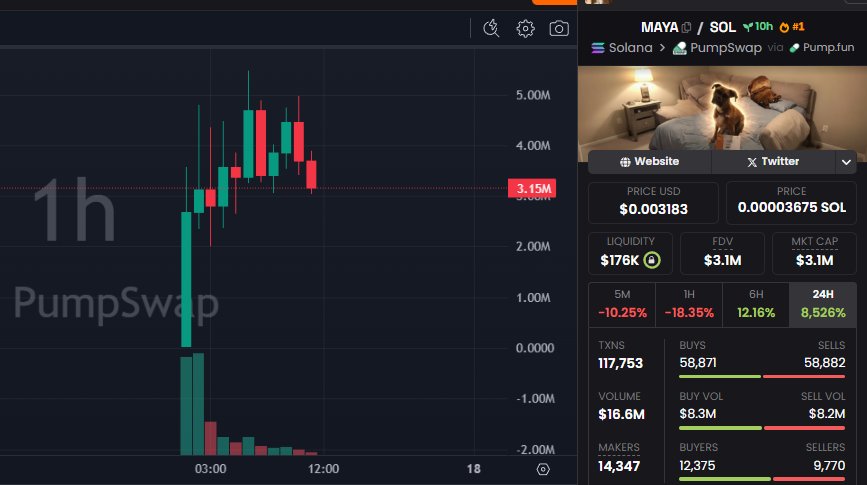
Task: Click the Solana chain icon
Action: pos(598,48)
